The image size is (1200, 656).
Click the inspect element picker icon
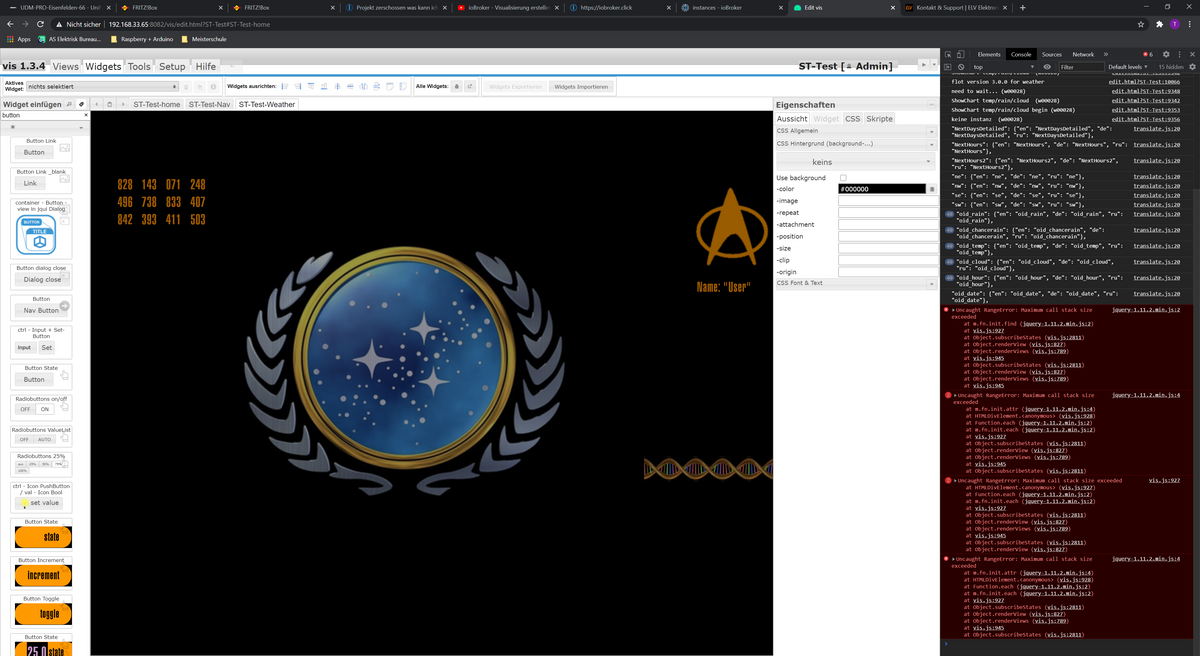948,54
